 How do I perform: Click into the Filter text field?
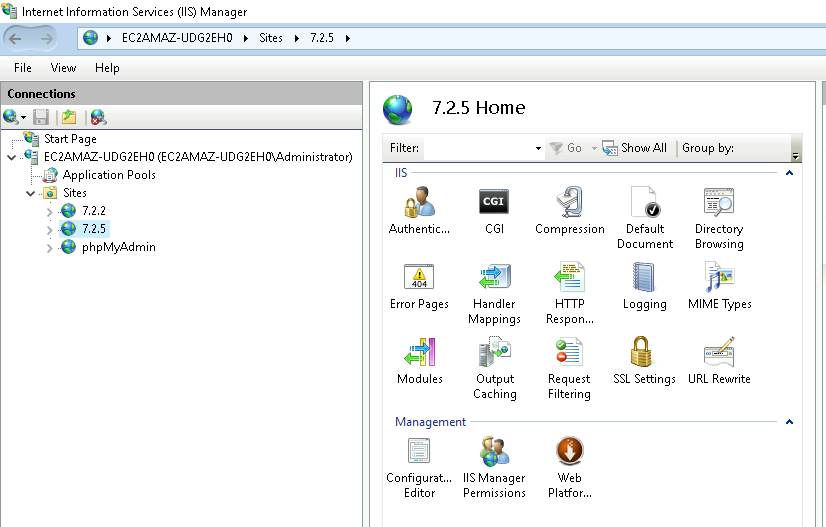(x=478, y=148)
